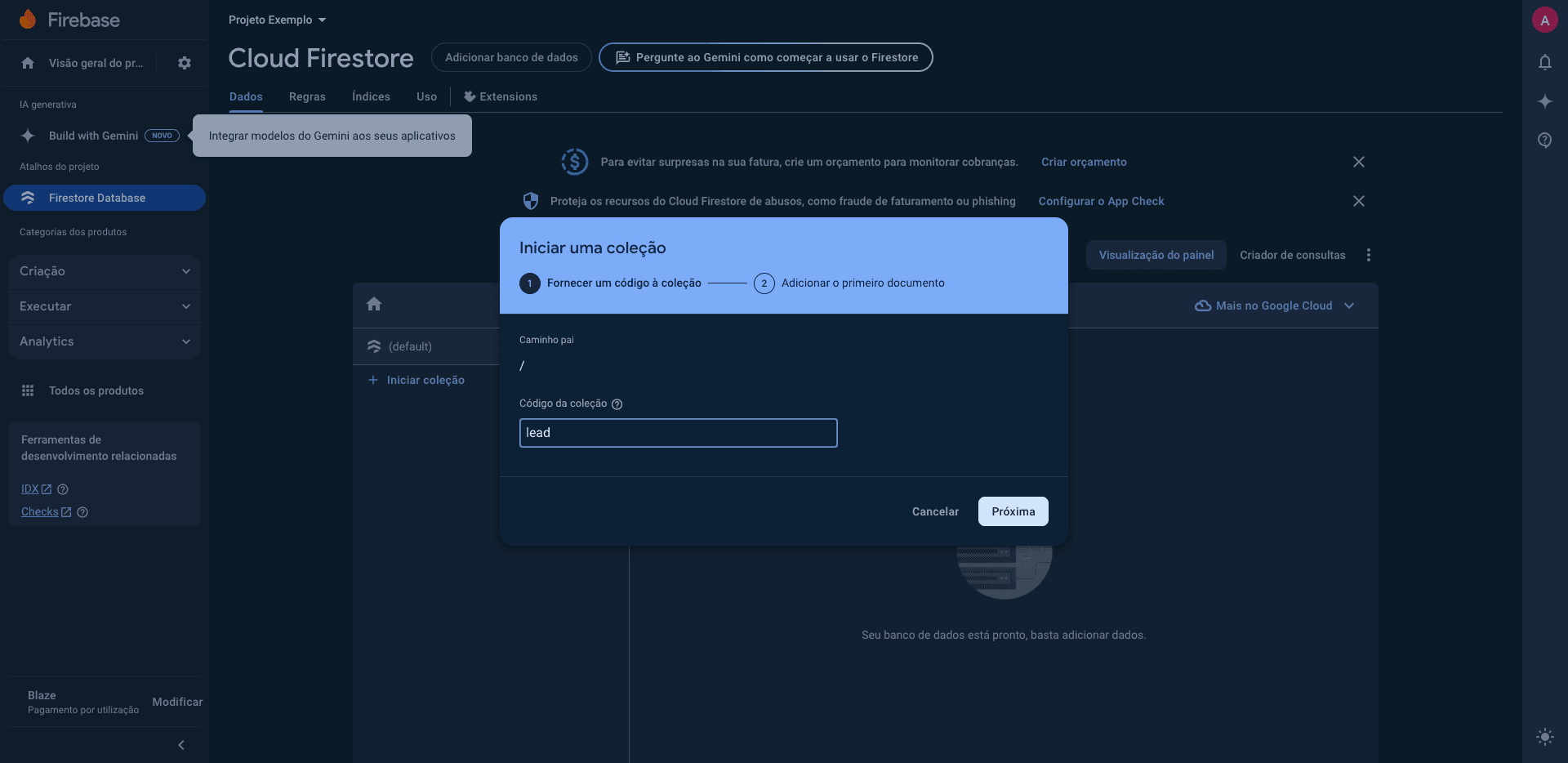Open notifications bell icon
The height and width of the screenshot is (763, 1568).
(x=1545, y=62)
